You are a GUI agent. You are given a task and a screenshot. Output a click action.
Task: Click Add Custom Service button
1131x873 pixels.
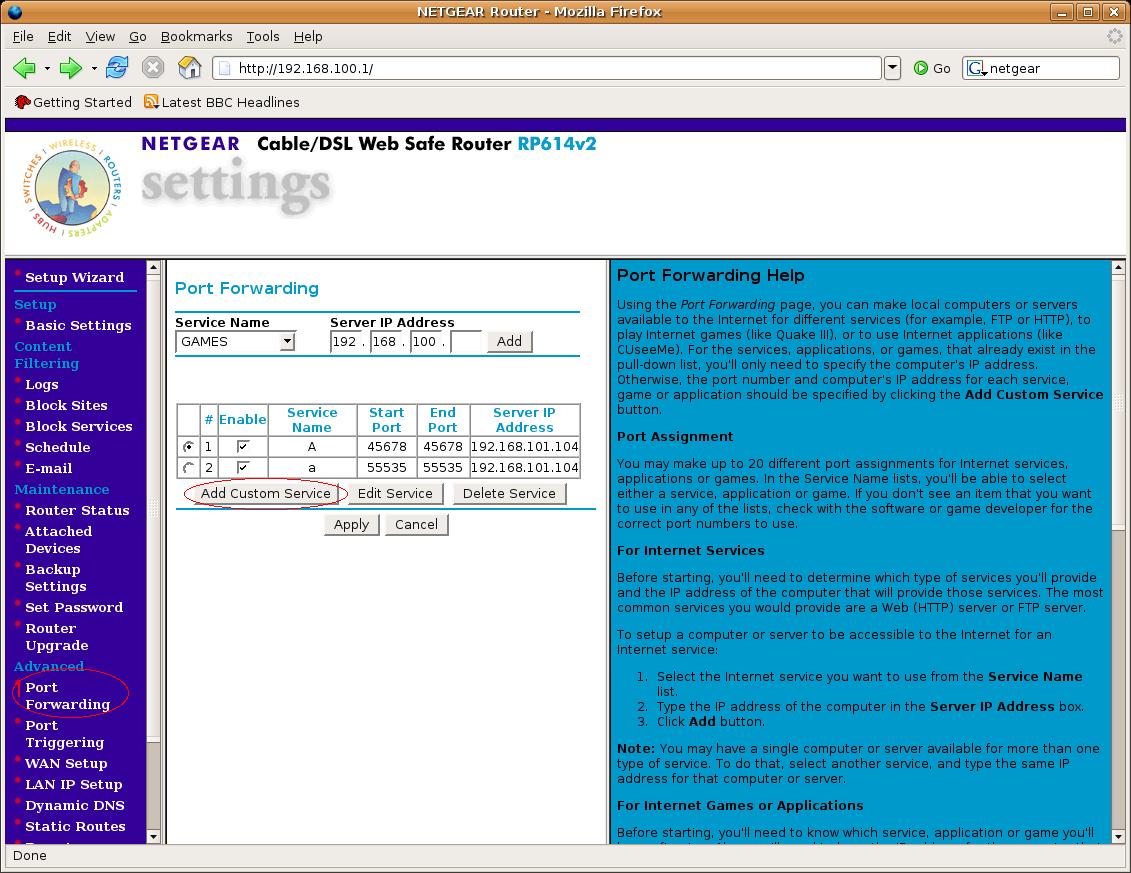tap(265, 493)
